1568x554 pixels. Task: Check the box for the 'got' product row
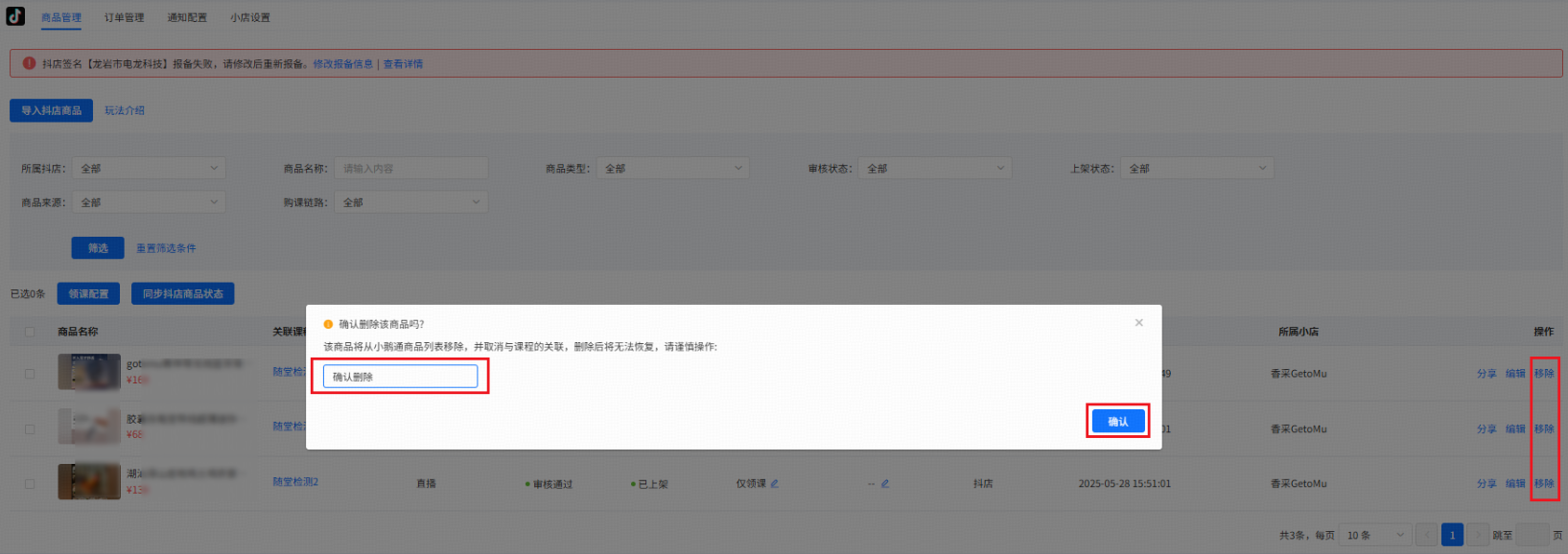point(30,374)
